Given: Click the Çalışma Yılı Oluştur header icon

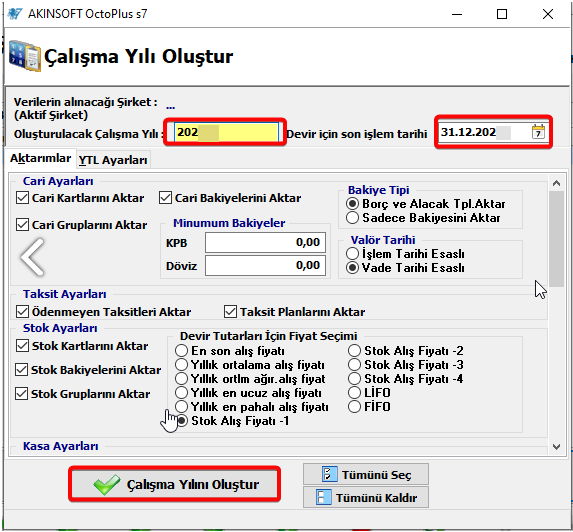Looking at the screenshot, I should tap(24, 56).
